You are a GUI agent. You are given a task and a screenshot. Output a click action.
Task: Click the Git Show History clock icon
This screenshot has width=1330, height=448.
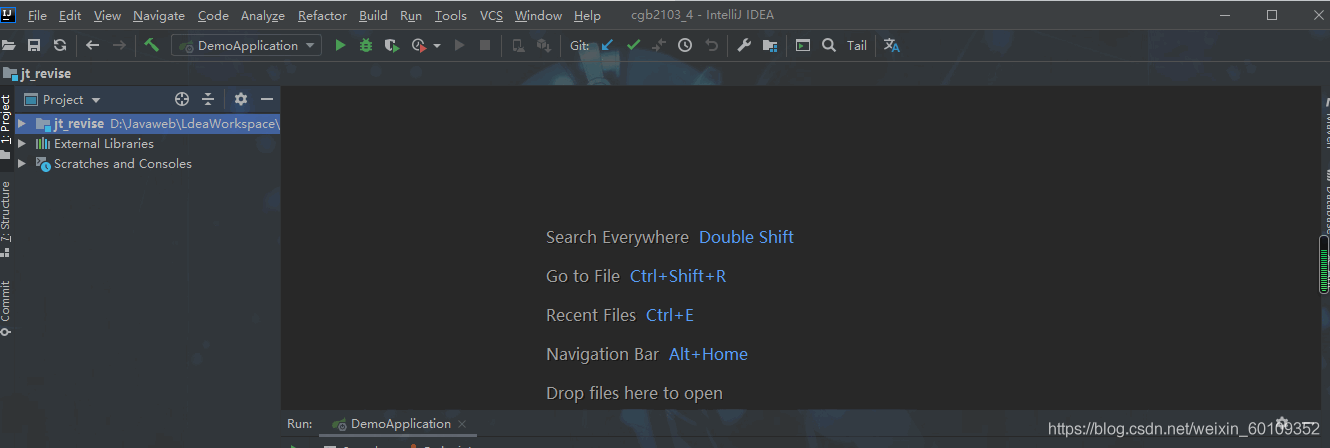[685, 45]
